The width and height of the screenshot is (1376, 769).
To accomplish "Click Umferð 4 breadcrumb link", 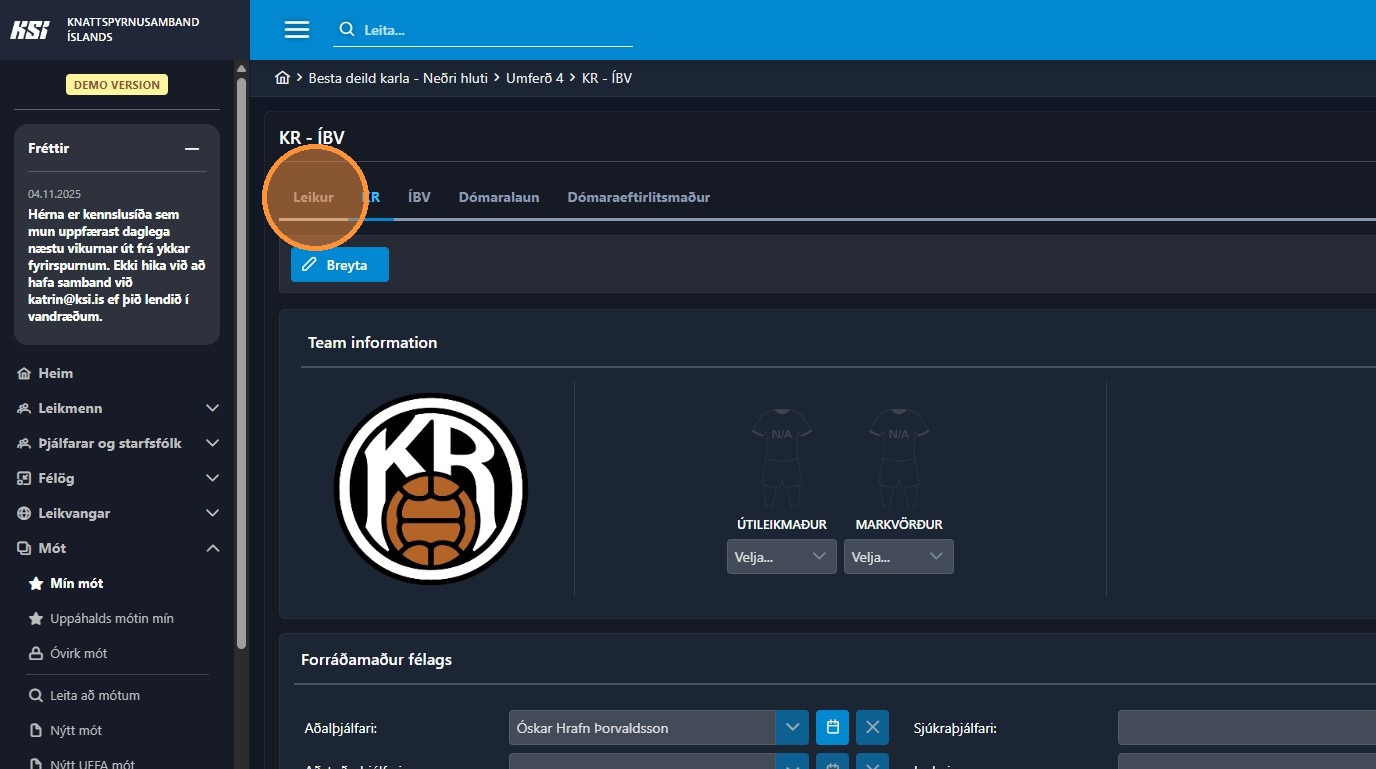I will (533, 78).
